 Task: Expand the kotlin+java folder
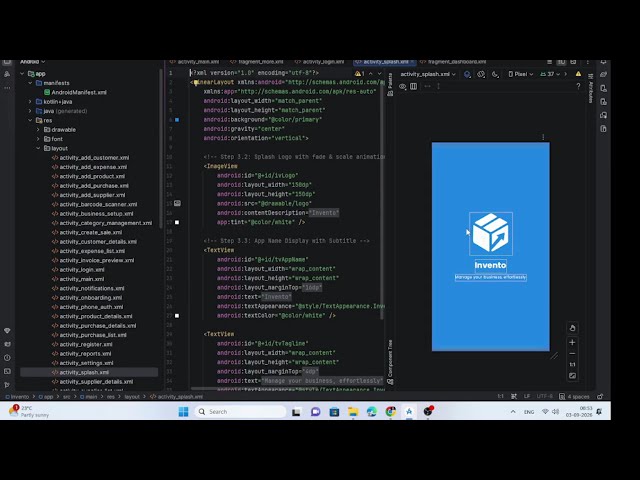tap(30, 102)
